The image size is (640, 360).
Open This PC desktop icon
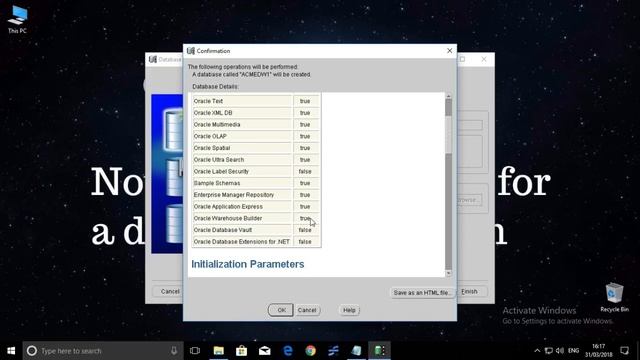(17, 19)
